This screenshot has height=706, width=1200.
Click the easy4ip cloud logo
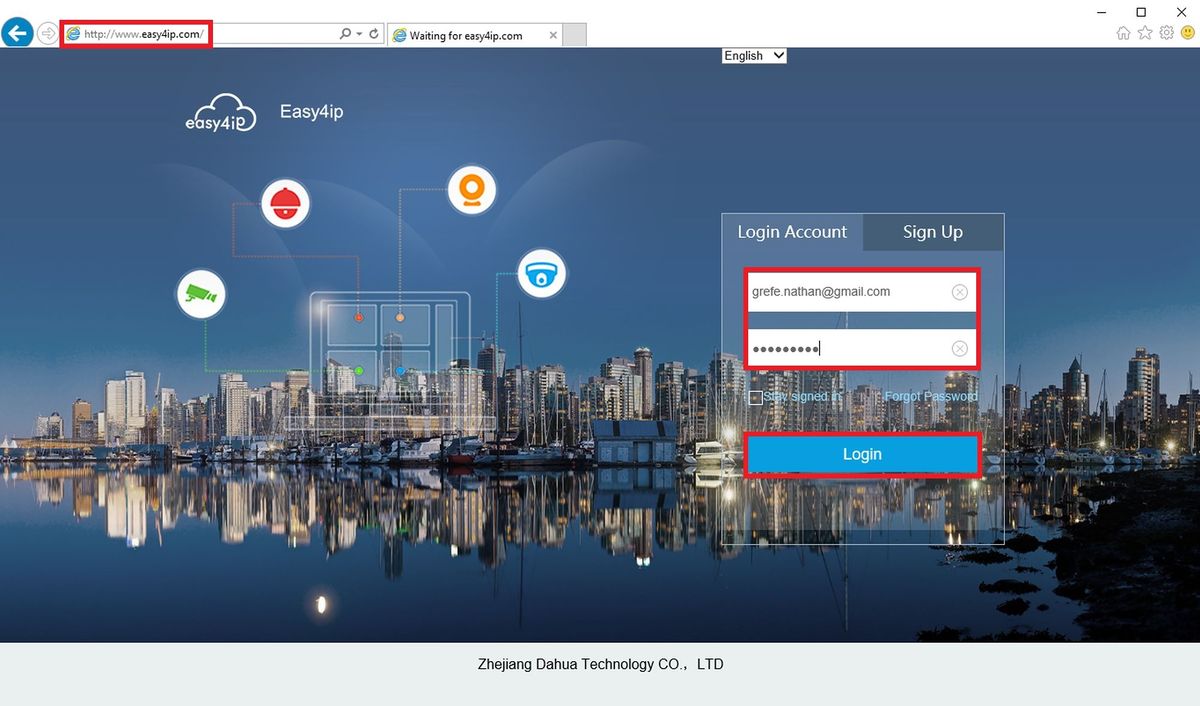point(221,112)
